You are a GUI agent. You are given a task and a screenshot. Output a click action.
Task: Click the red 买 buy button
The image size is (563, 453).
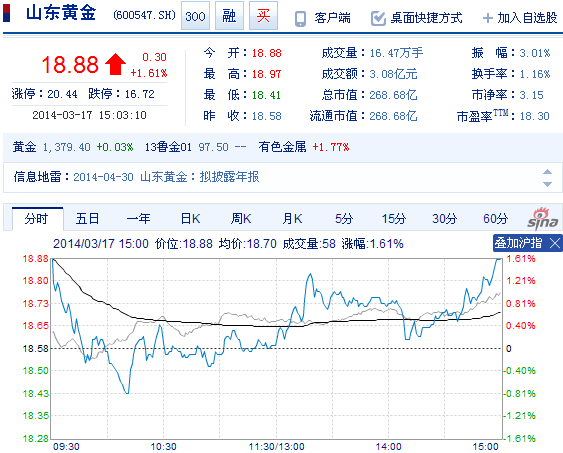pos(263,16)
